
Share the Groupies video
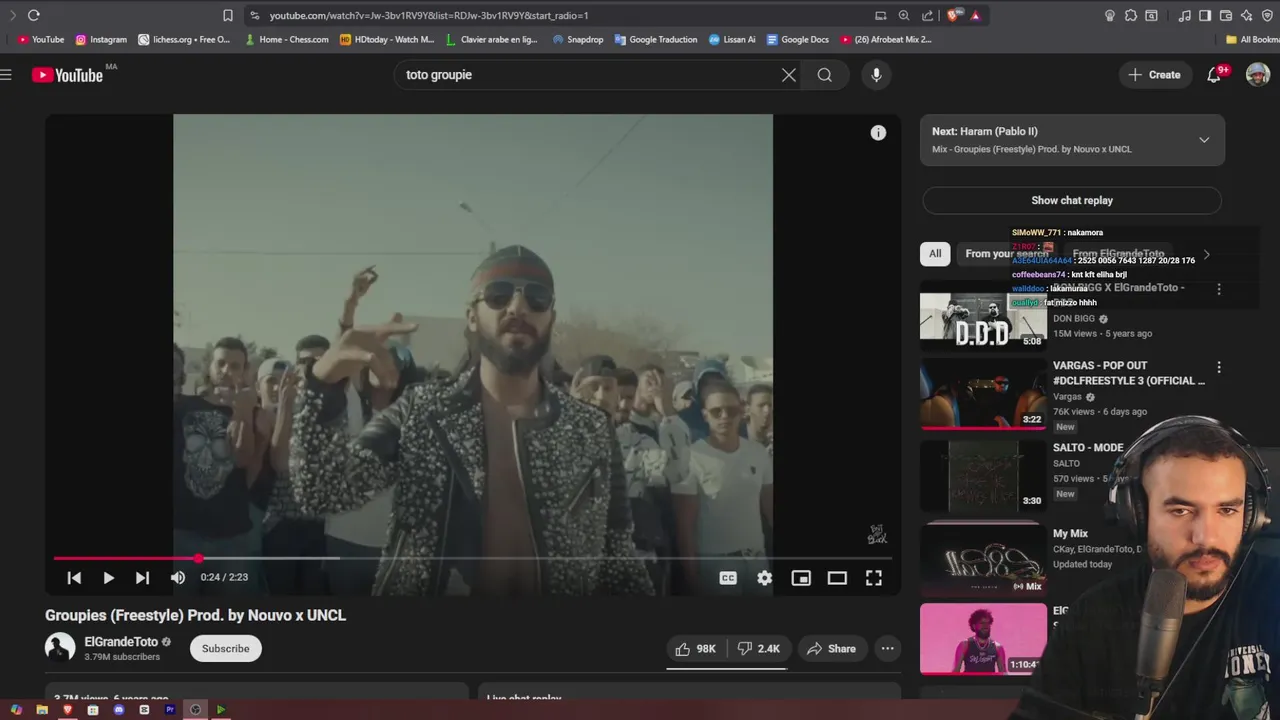tap(832, 649)
